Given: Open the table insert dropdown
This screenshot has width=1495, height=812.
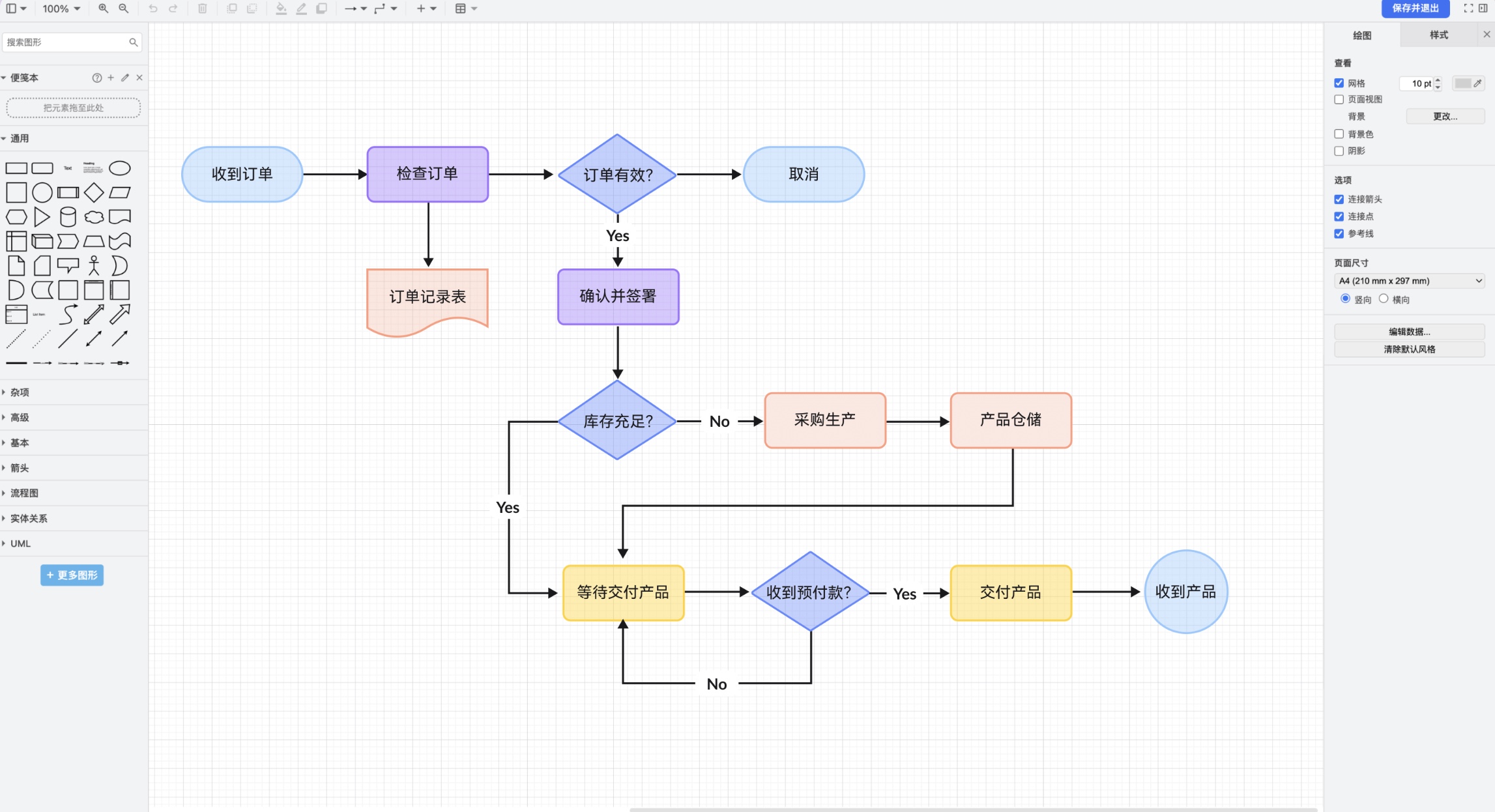Looking at the screenshot, I should point(466,8).
